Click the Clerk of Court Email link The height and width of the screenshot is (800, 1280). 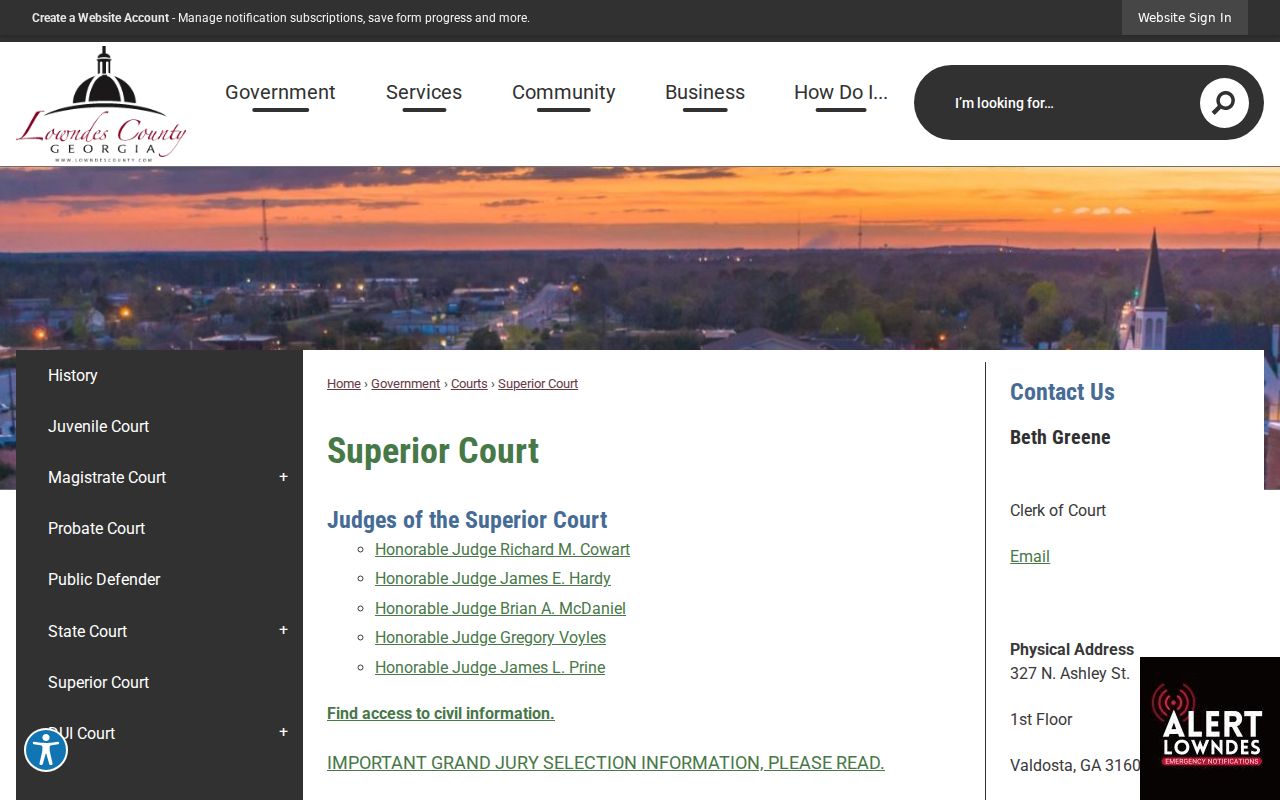point(1030,556)
